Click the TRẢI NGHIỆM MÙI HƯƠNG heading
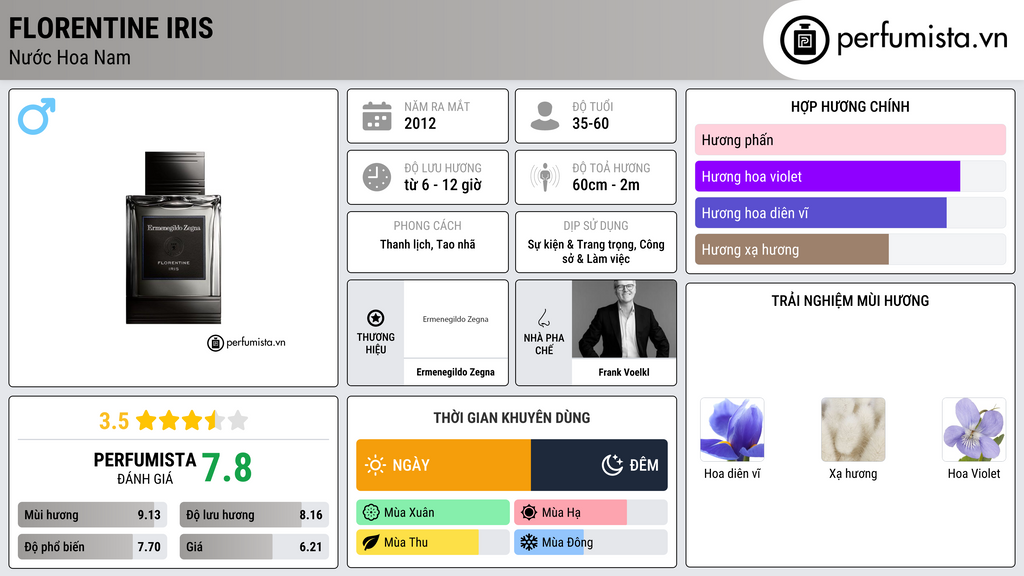This screenshot has width=1024, height=576. coord(850,301)
